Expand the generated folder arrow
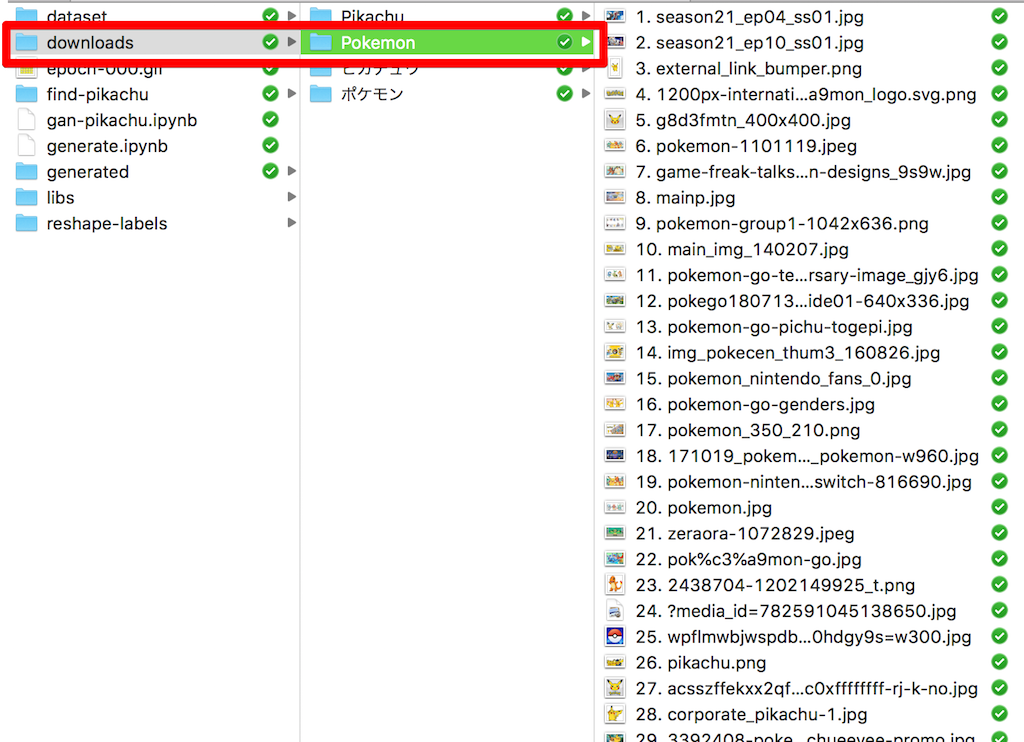 tap(291, 171)
